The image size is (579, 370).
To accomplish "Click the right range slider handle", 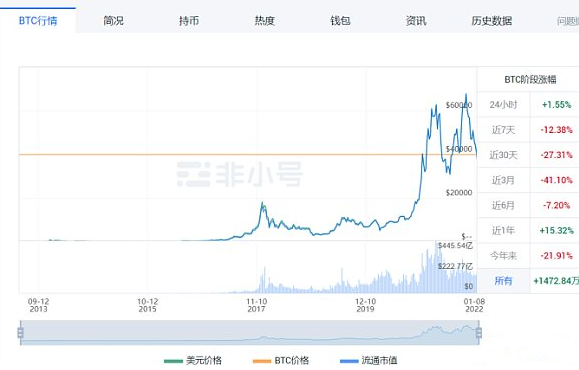I will tap(479, 333).
